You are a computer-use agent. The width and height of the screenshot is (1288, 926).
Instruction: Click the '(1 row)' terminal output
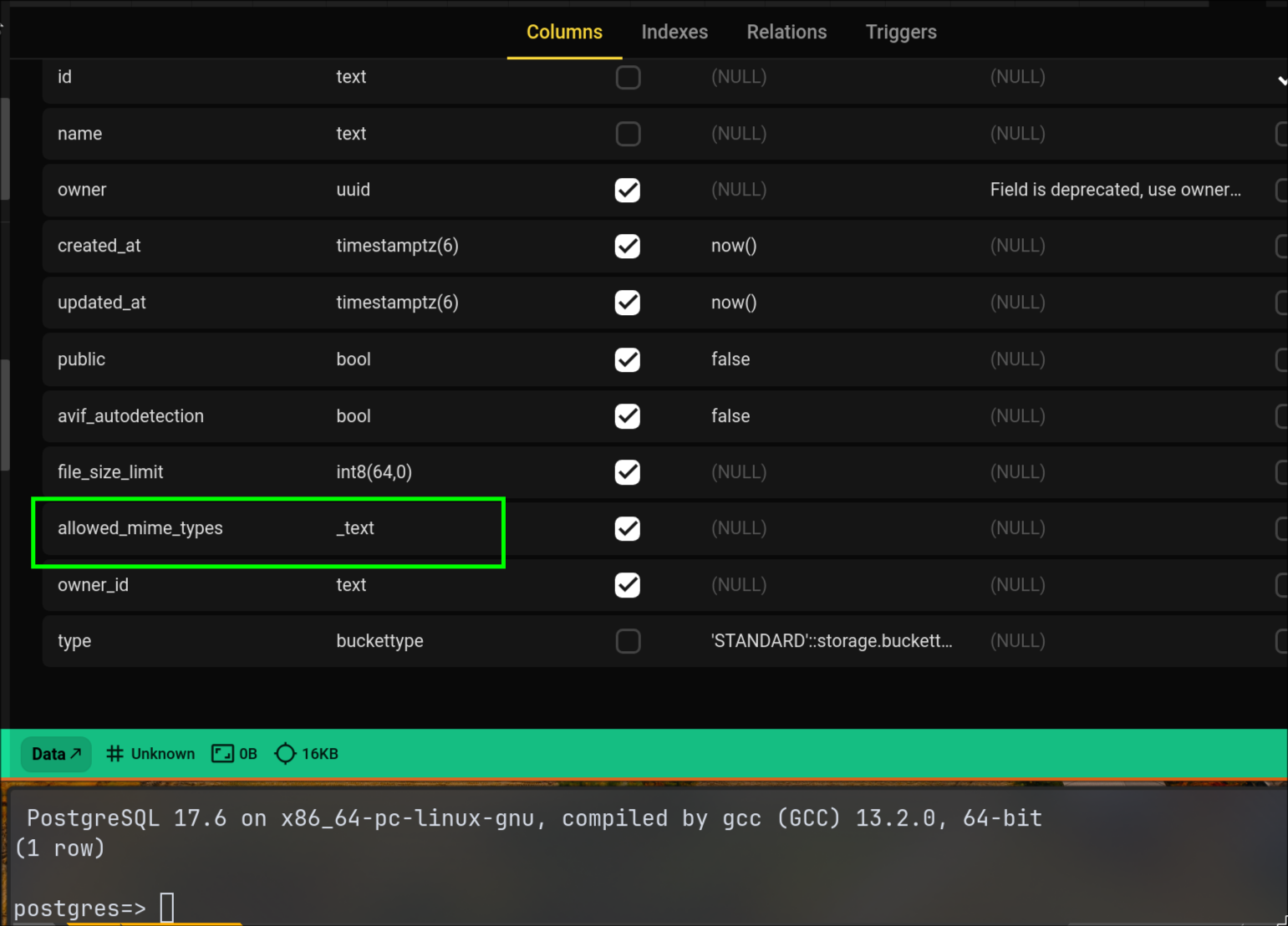[60, 848]
